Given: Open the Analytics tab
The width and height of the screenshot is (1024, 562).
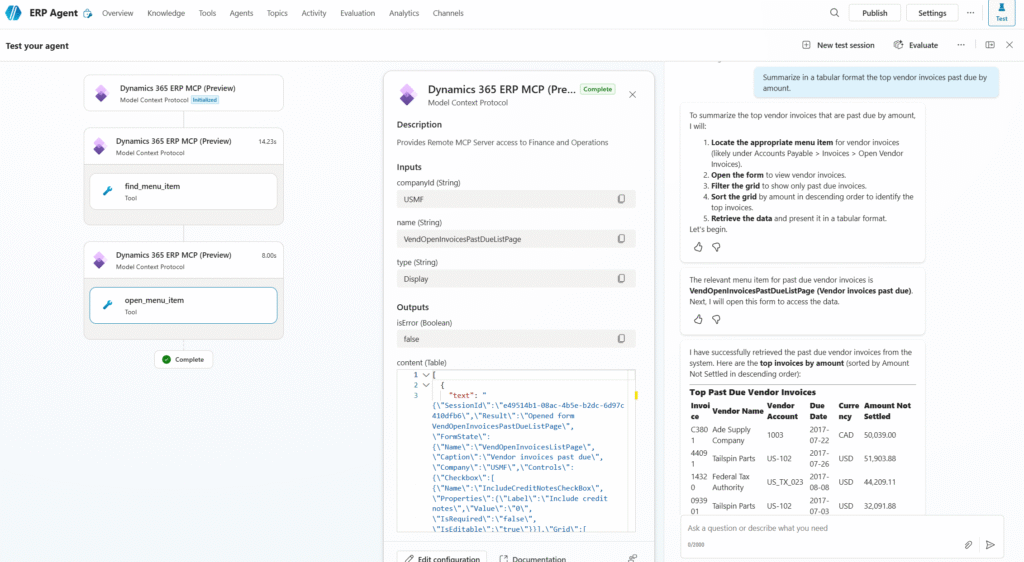Looking at the screenshot, I should pos(404,13).
